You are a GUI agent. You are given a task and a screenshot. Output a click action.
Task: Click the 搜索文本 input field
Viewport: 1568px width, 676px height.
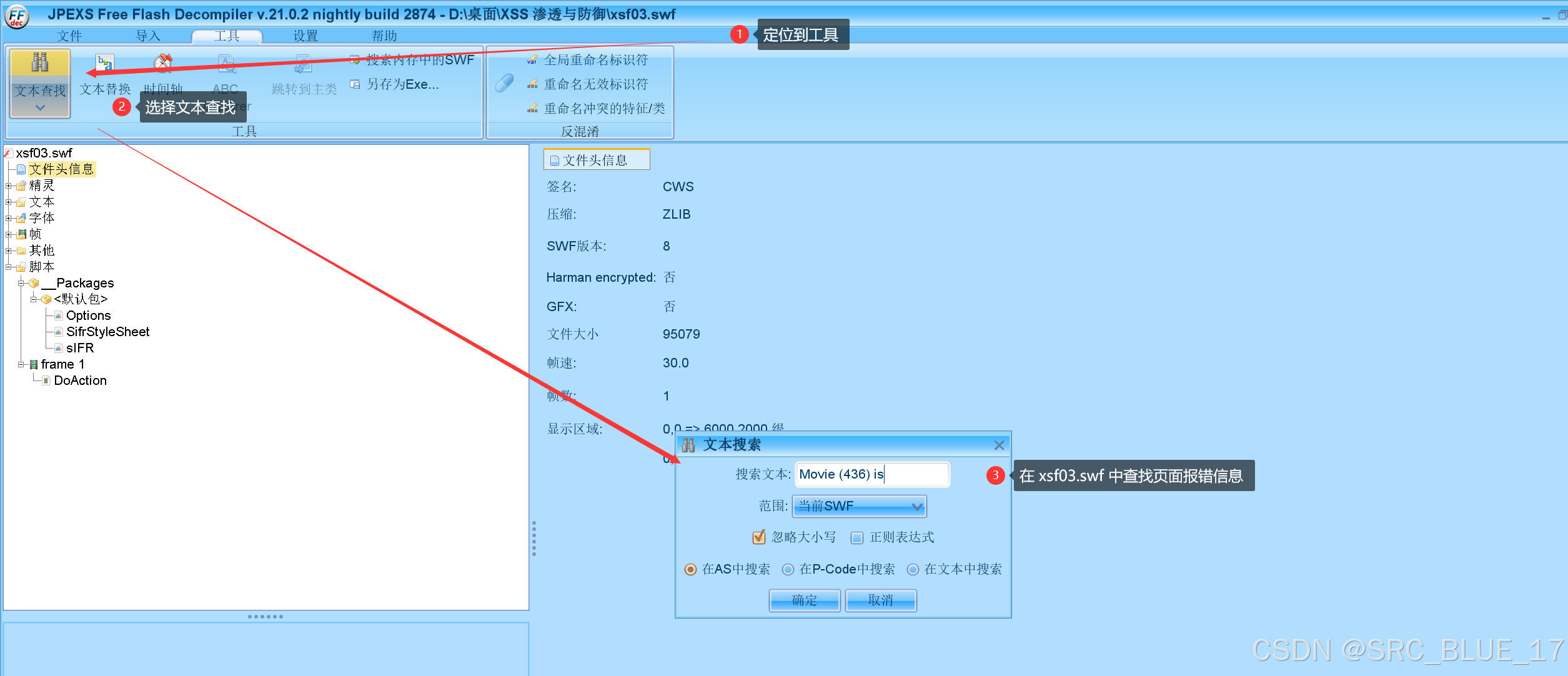click(871, 474)
